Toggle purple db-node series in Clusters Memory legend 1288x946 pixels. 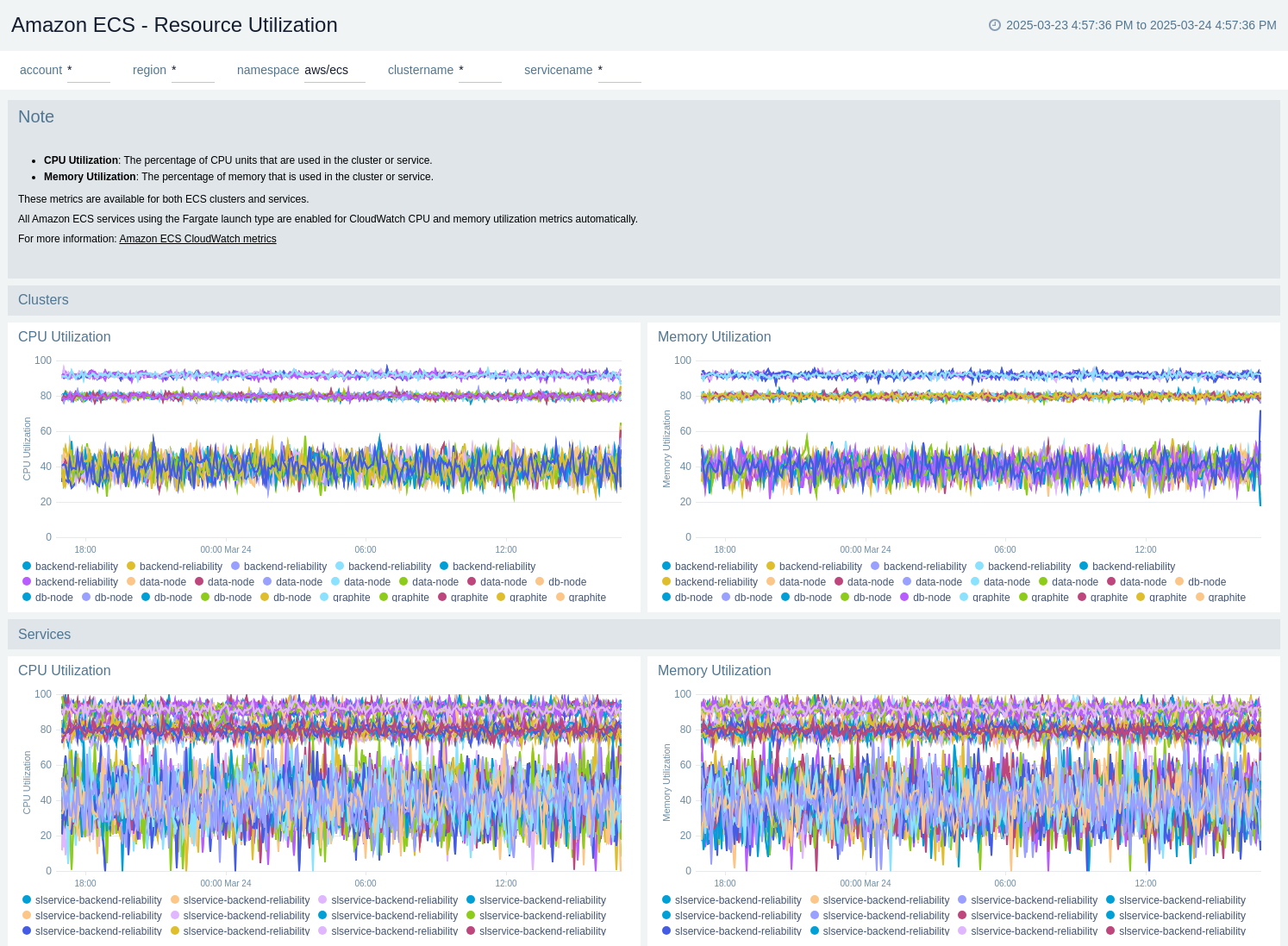point(925,598)
